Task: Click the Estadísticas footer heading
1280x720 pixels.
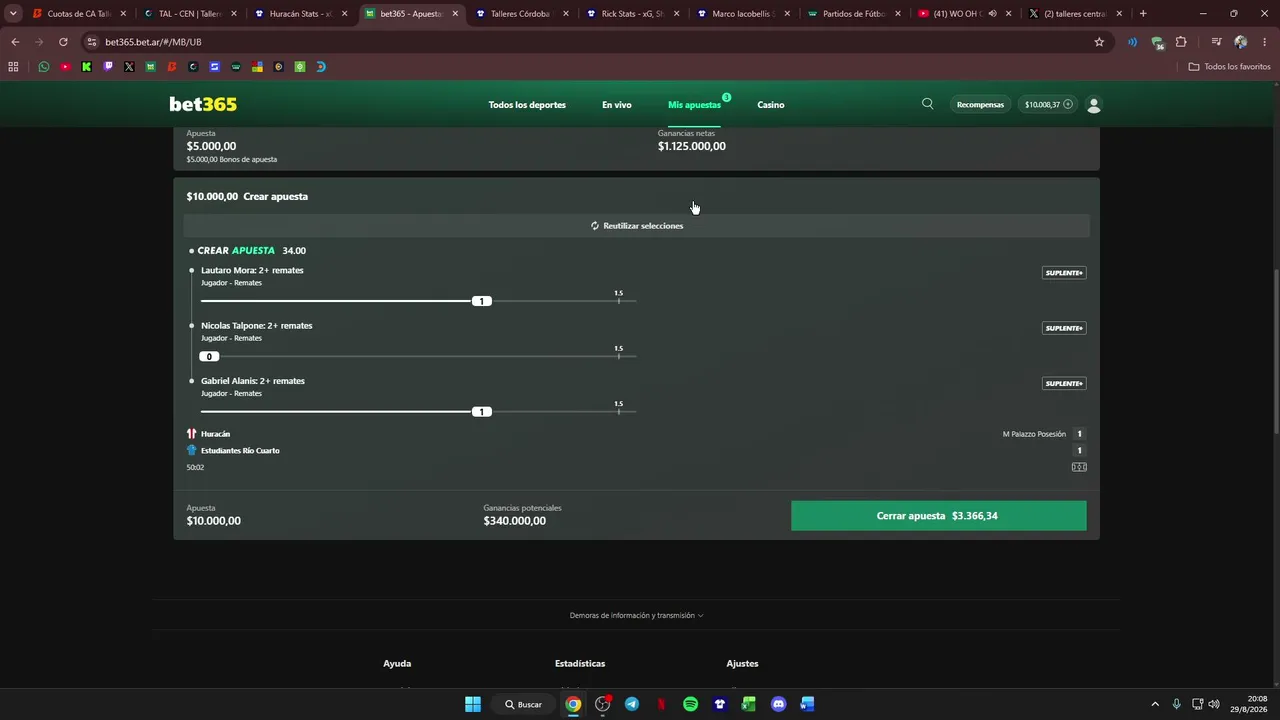Action: (580, 663)
